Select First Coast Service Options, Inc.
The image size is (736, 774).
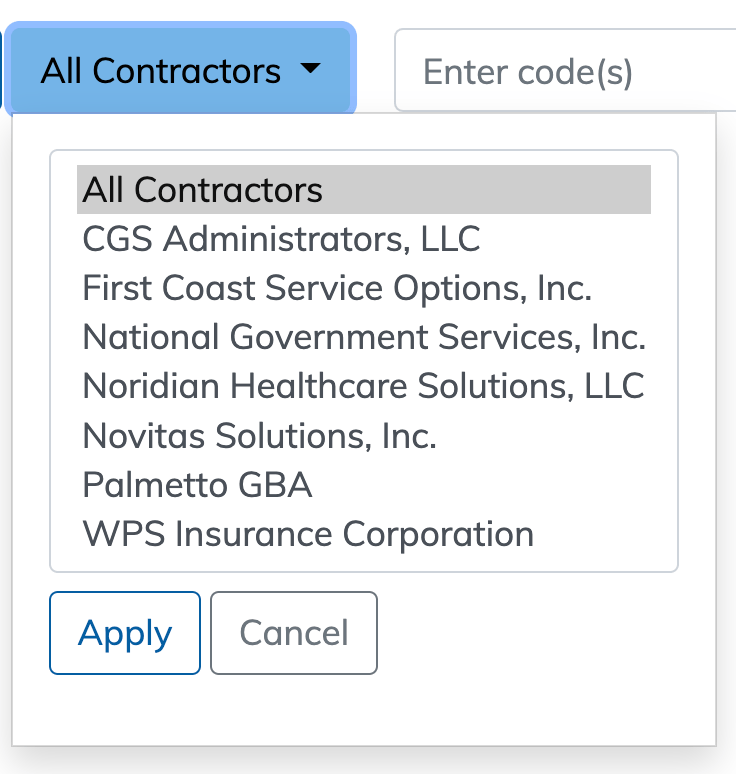click(337, 288)
